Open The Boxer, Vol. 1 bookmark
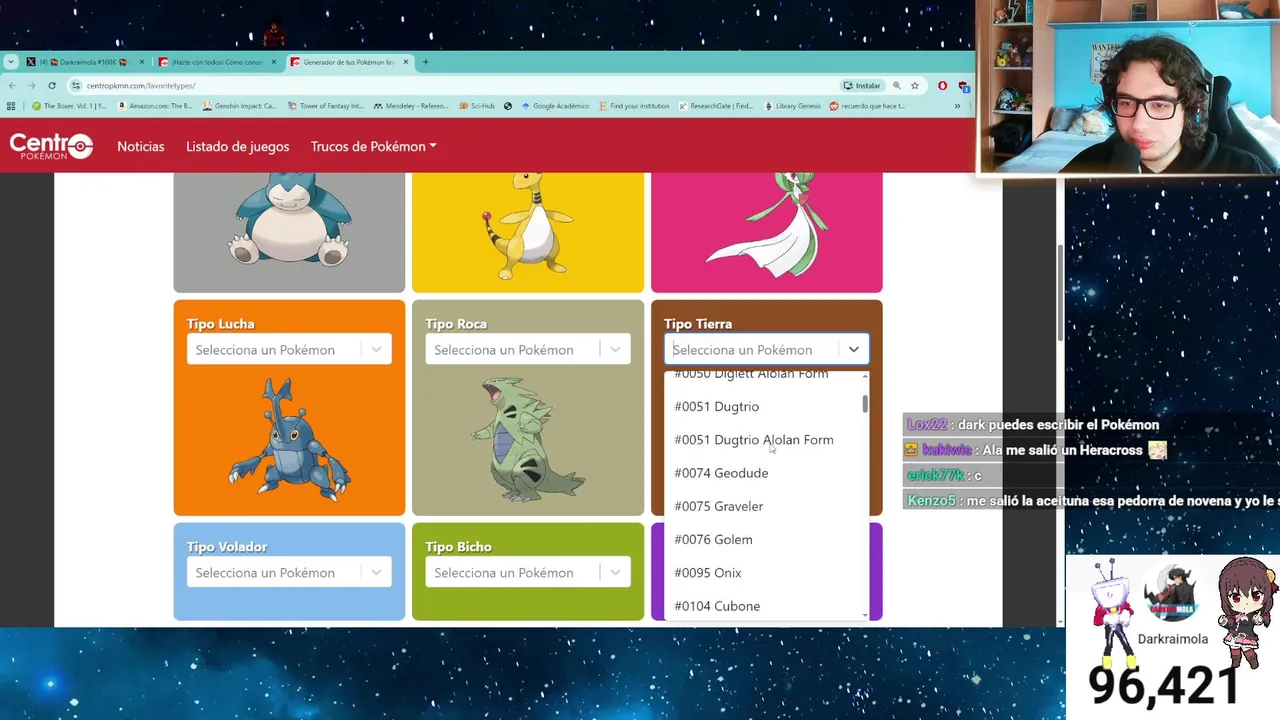 [69, 106]
